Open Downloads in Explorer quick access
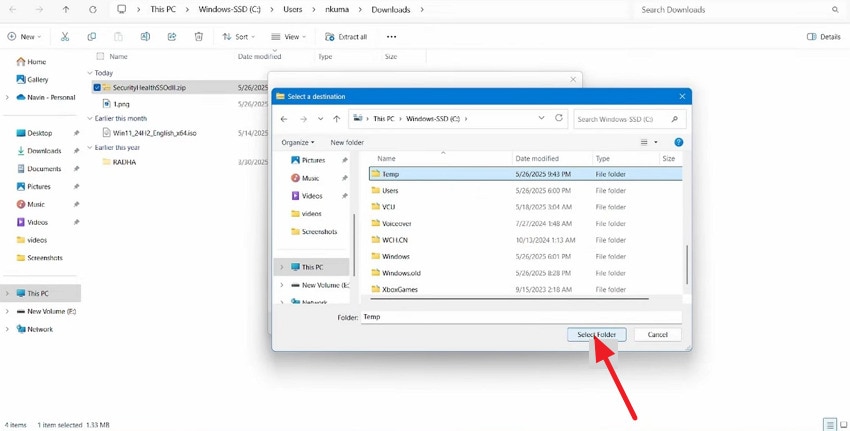 44,151
